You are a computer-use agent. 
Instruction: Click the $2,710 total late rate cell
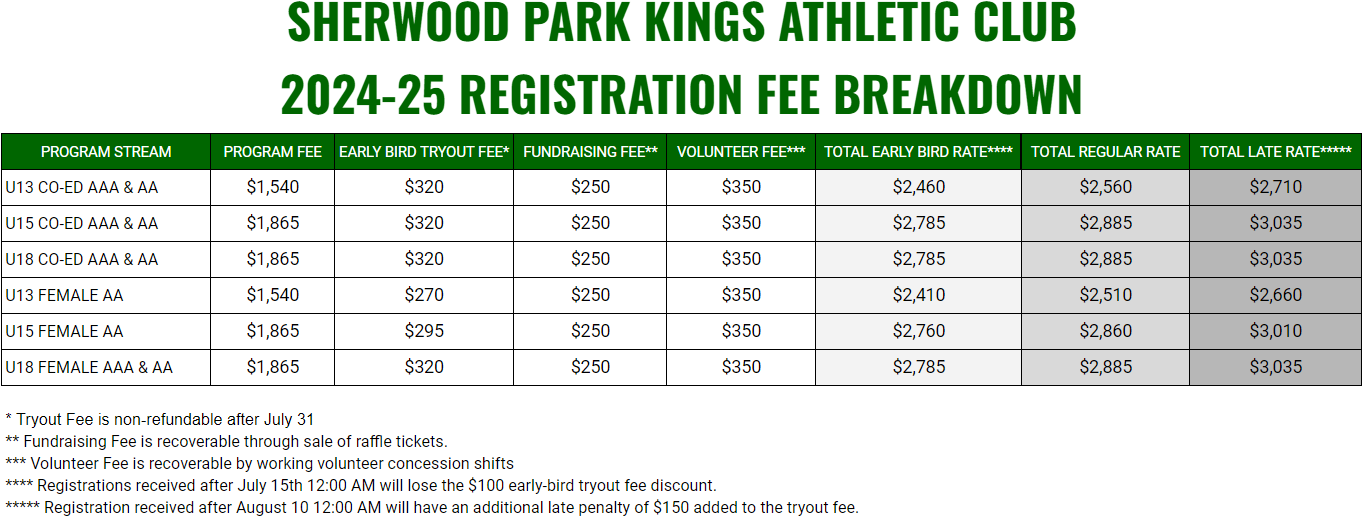click(x=1276, y=187)
